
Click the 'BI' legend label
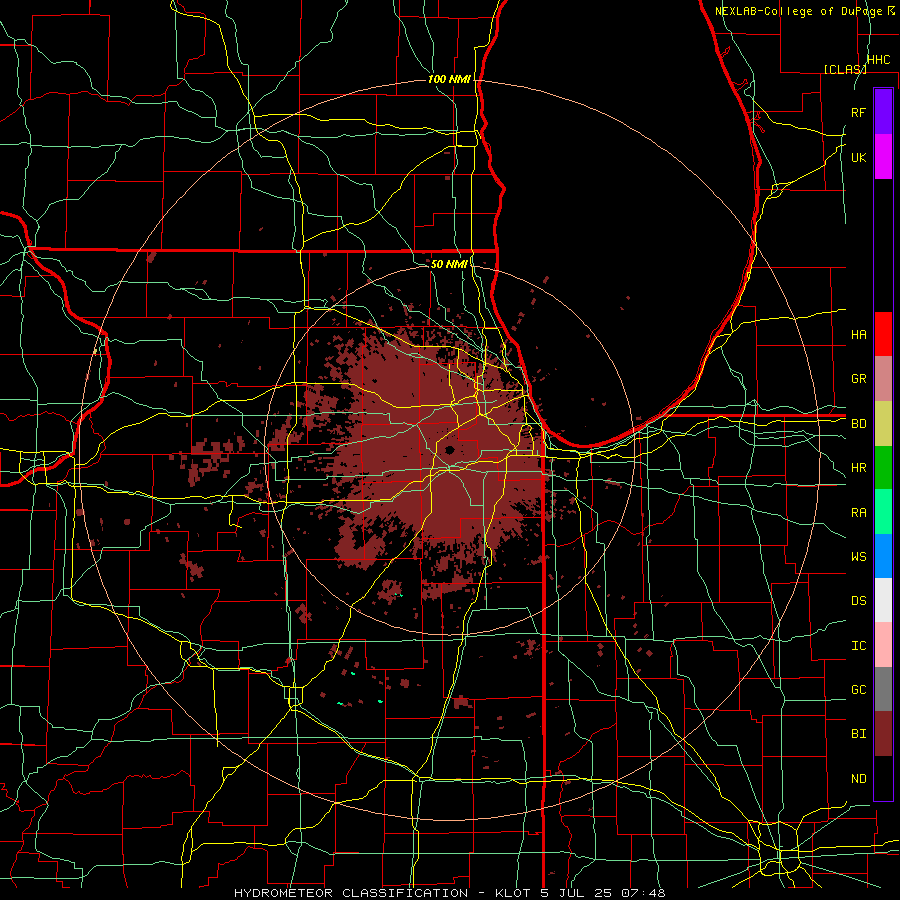pos(858,734)
